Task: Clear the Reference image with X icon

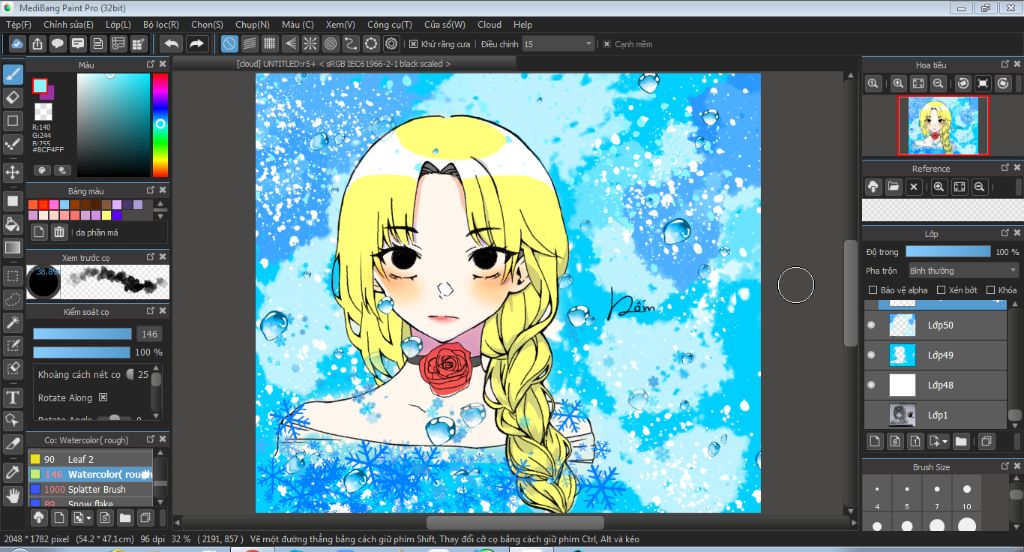Action: click(914, 187)
